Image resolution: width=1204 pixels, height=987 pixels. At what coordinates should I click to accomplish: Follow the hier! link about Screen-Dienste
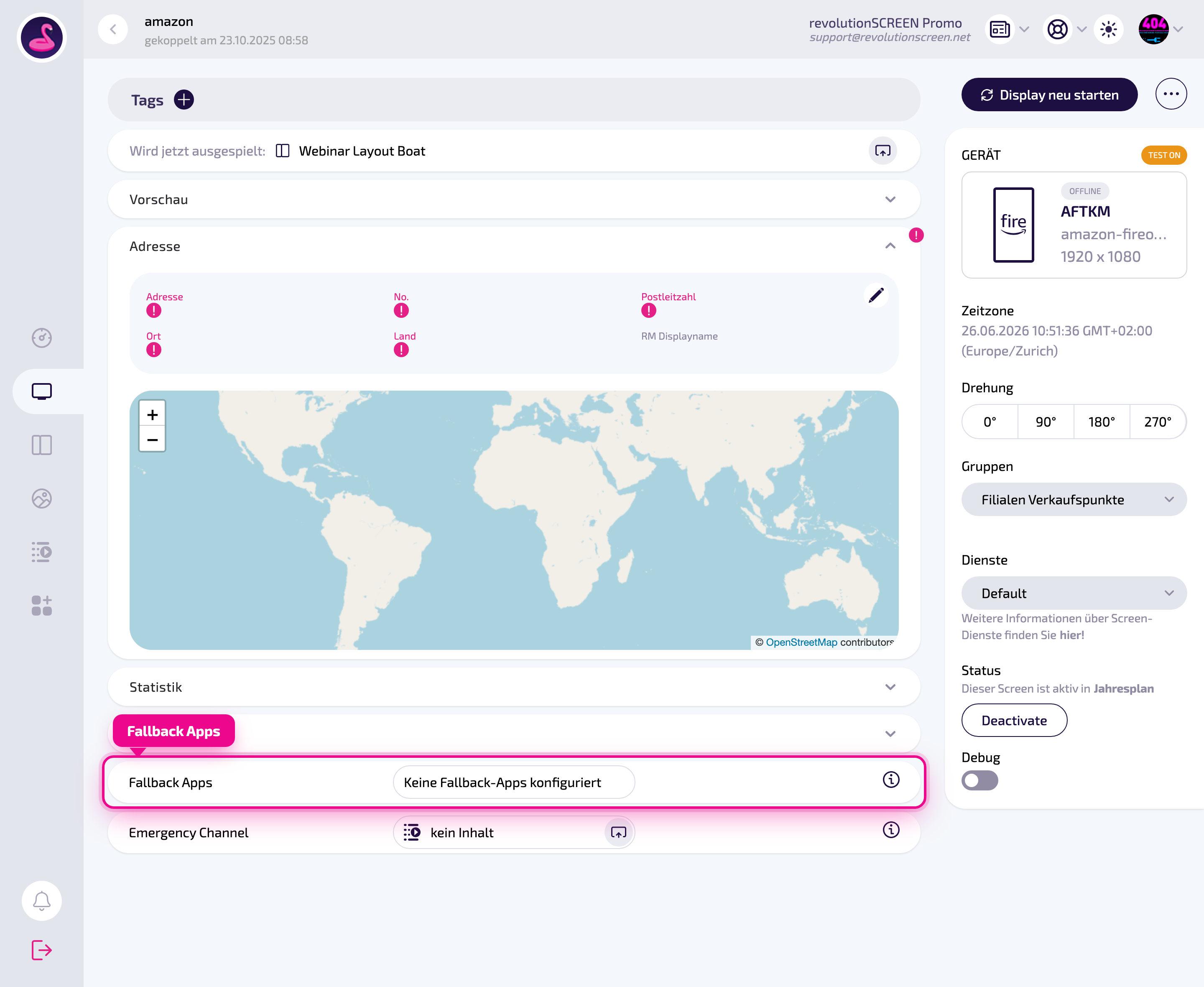click(x=1071, y=635)
